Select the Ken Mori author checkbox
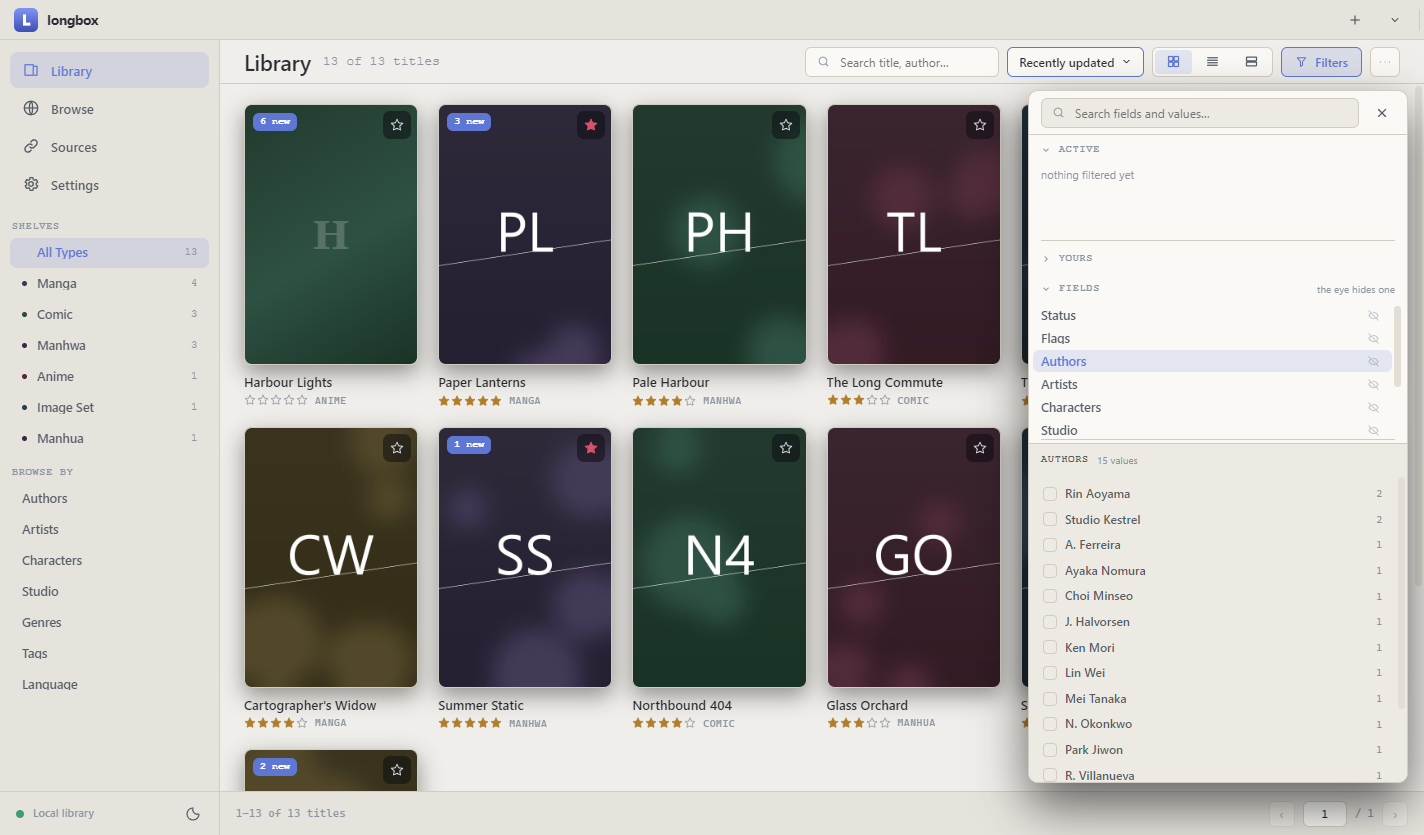Screen dimensions: 1424x835 1050,648
